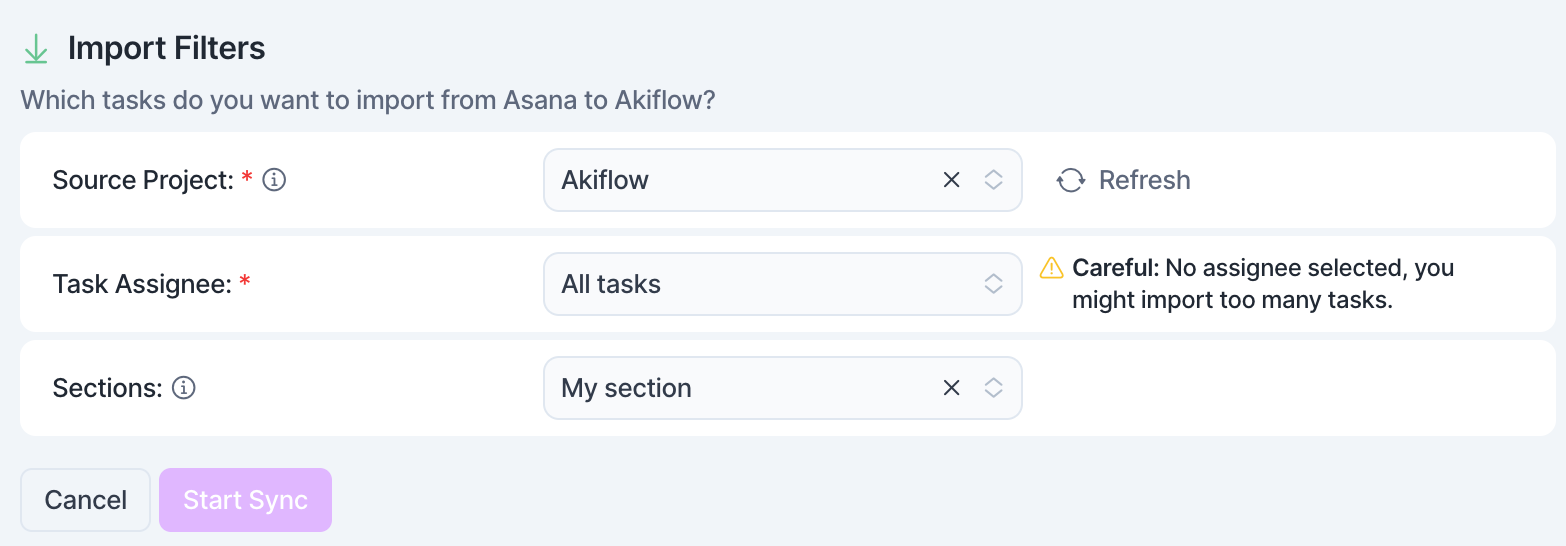Click the info icon beside Sections label
1566x546 pixels.
pyautogui.click(x=183, y=388)
